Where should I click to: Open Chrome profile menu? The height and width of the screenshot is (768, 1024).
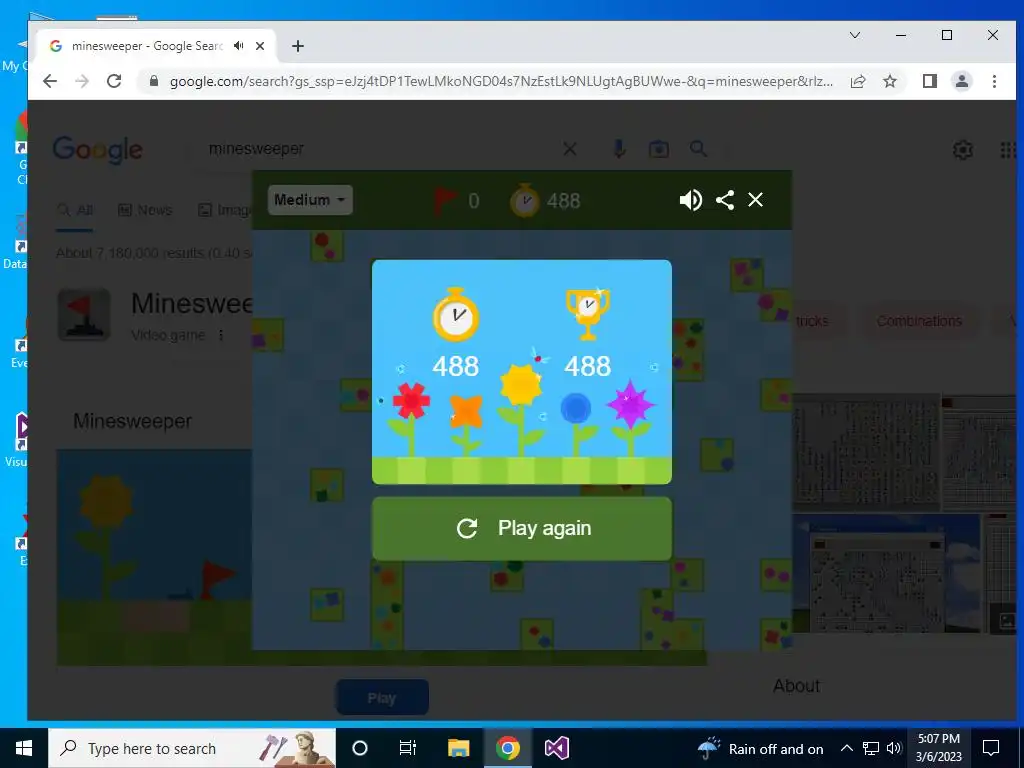coord(962,81)
